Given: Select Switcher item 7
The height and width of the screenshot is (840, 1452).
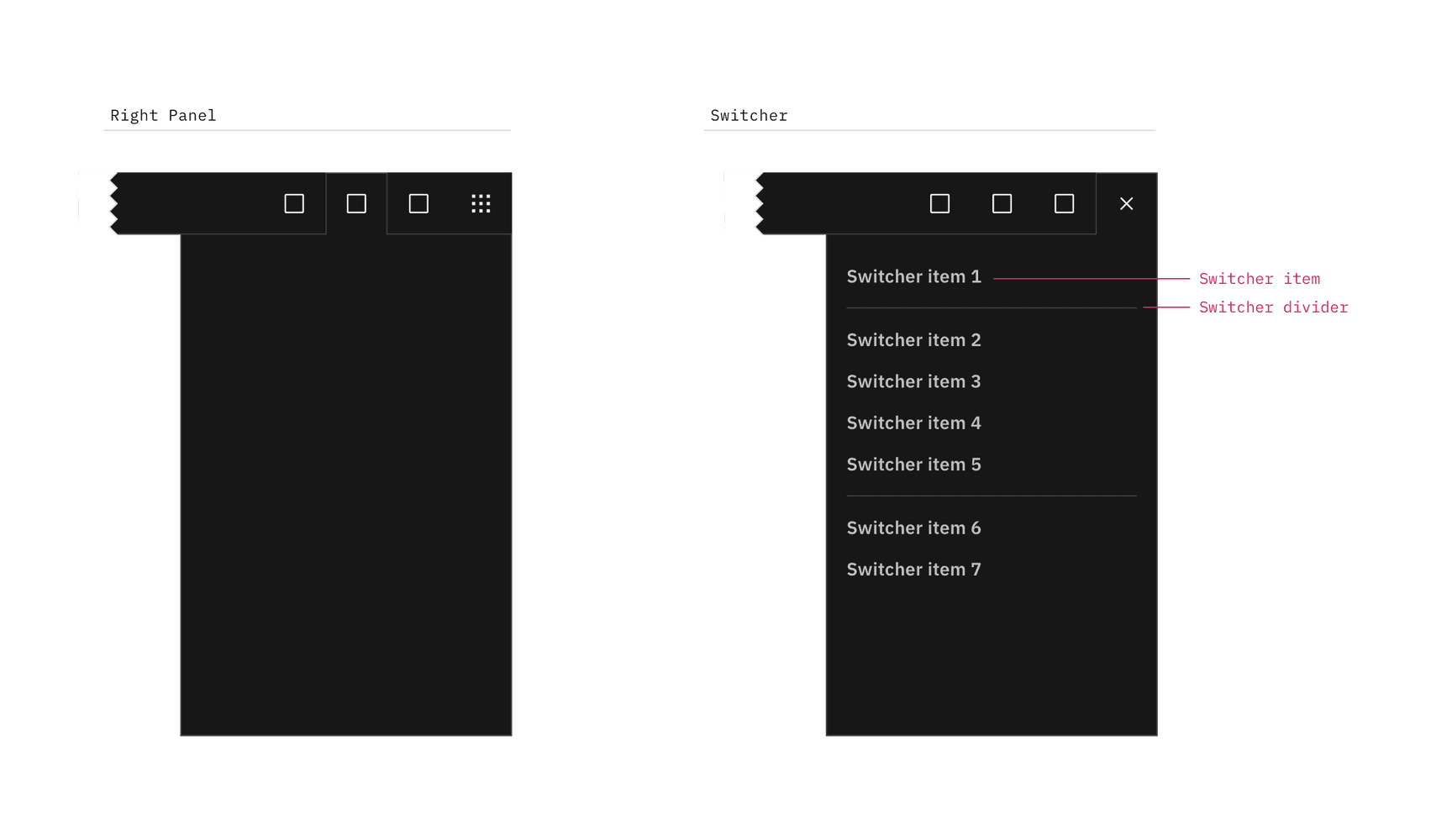Looking at the screenshot, I should (x=913, y=569).
